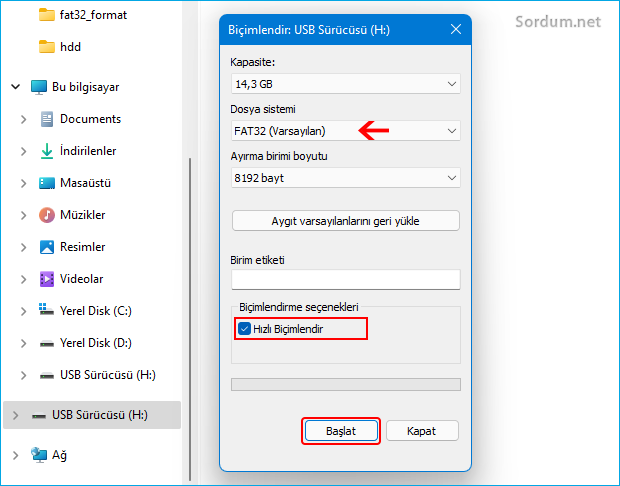The width and height of the screenshot is (620, 486).
Task: Open the Kapasite 14,3 GB dropdown
Action: (346, 84)
